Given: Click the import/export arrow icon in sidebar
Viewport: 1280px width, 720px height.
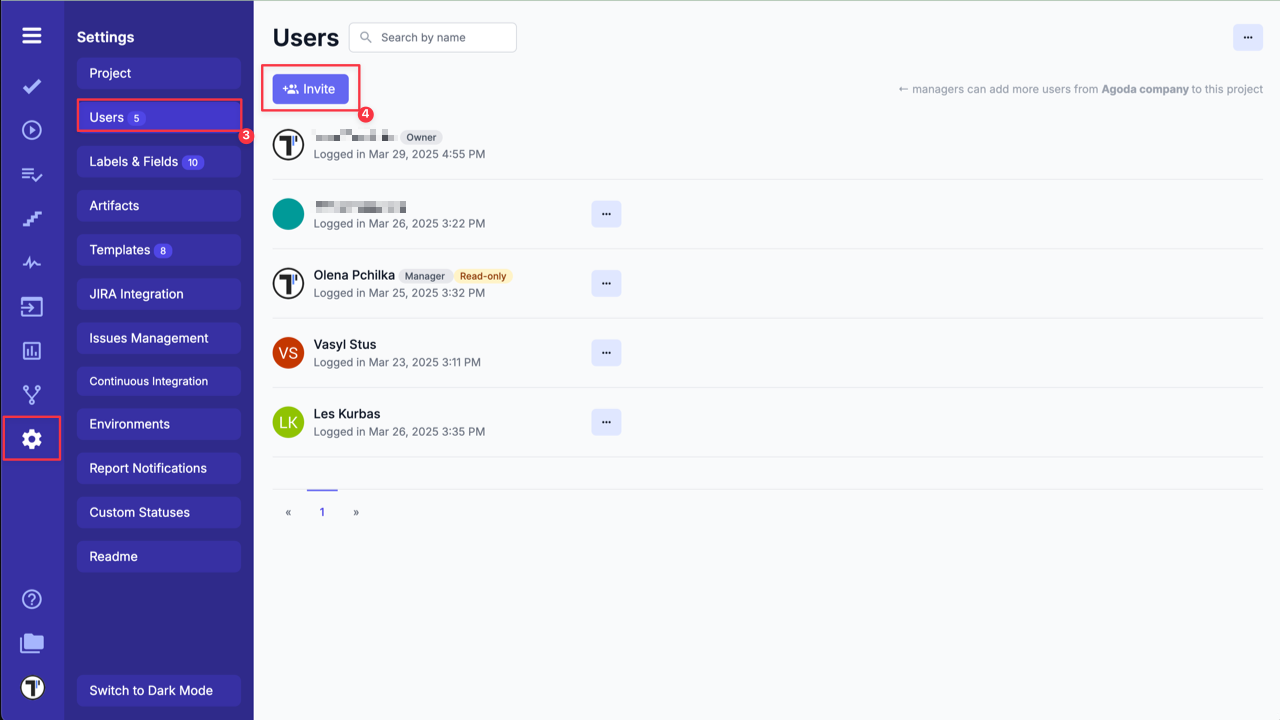Looking at the screenshot, I should 31,306.
